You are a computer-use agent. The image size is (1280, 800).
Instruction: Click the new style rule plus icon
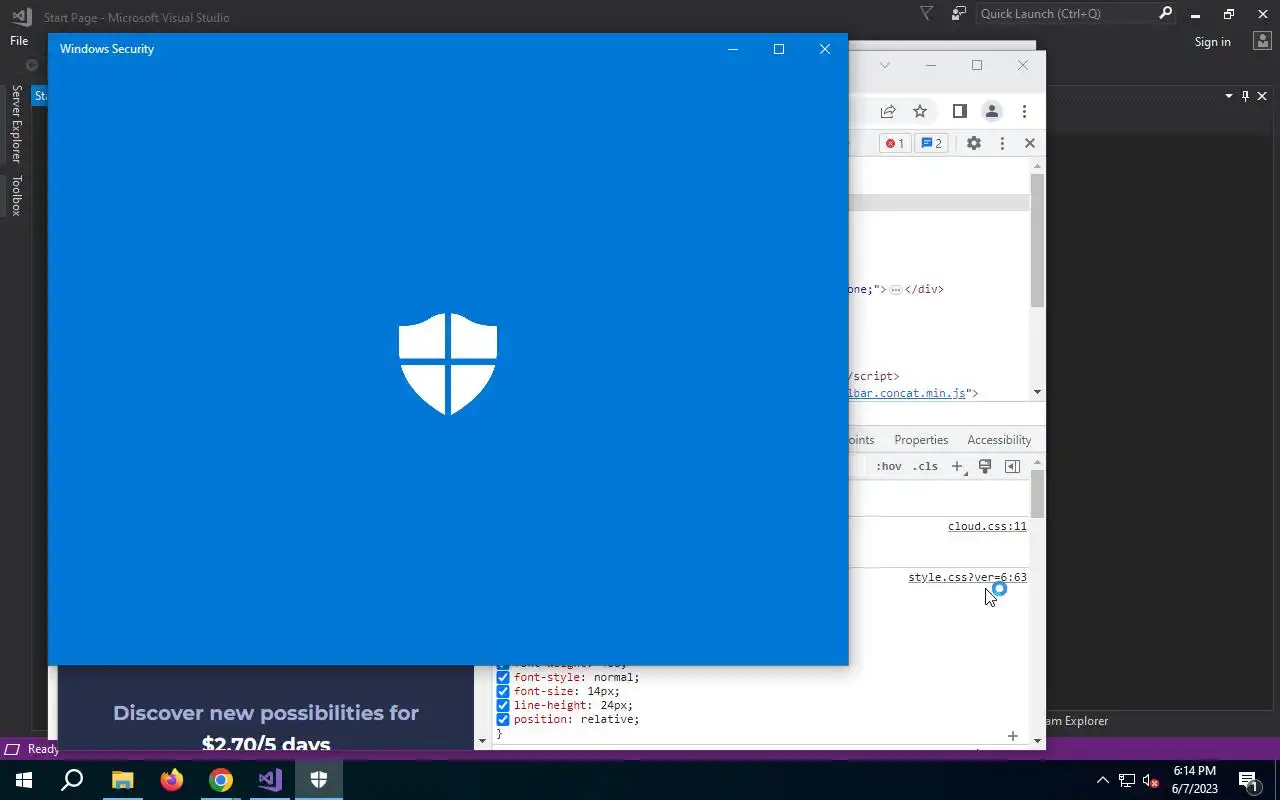pos(957,466)
